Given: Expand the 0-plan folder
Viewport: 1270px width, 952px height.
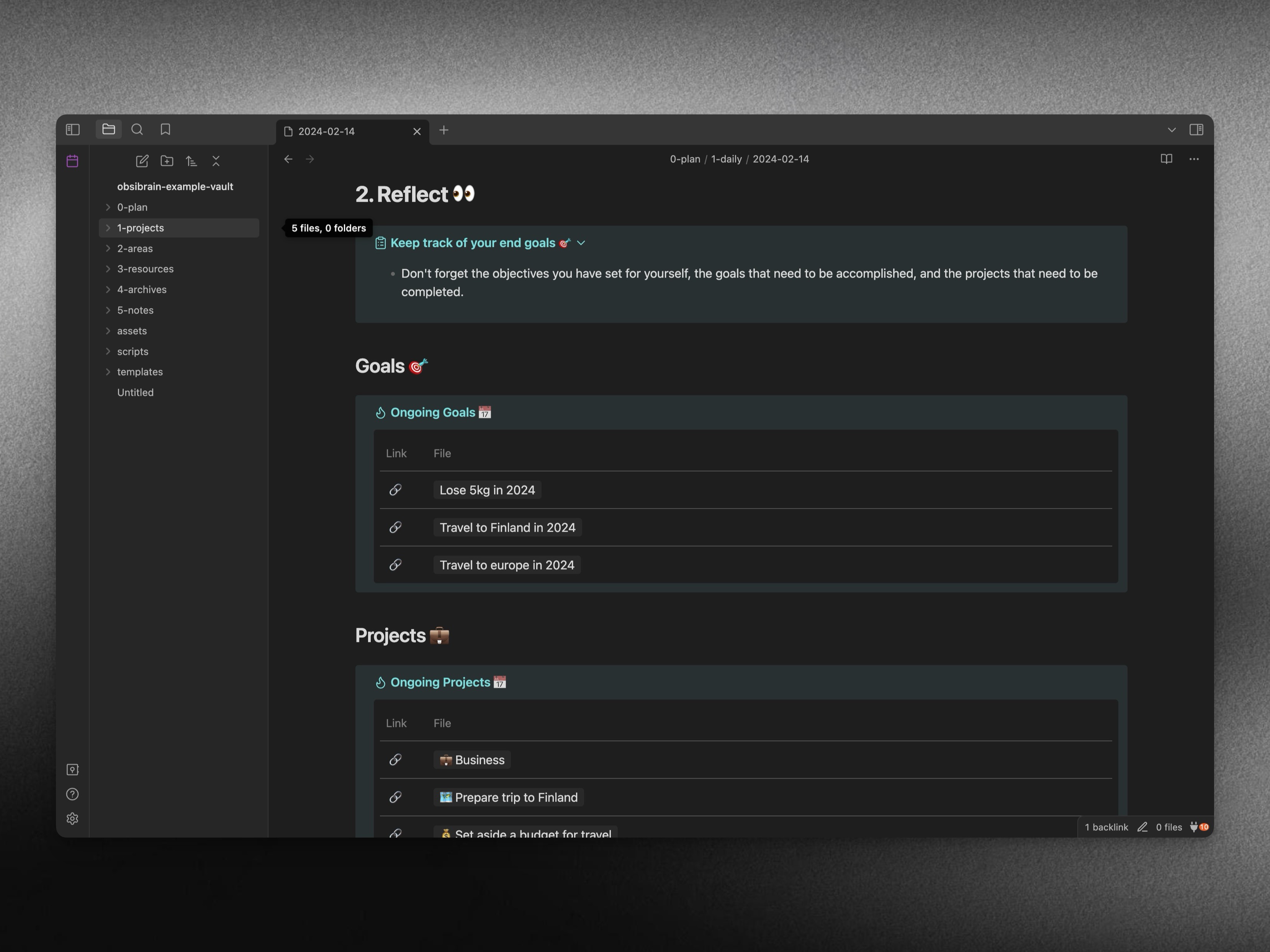Looking at the screenshot, I should coord(132,207).
